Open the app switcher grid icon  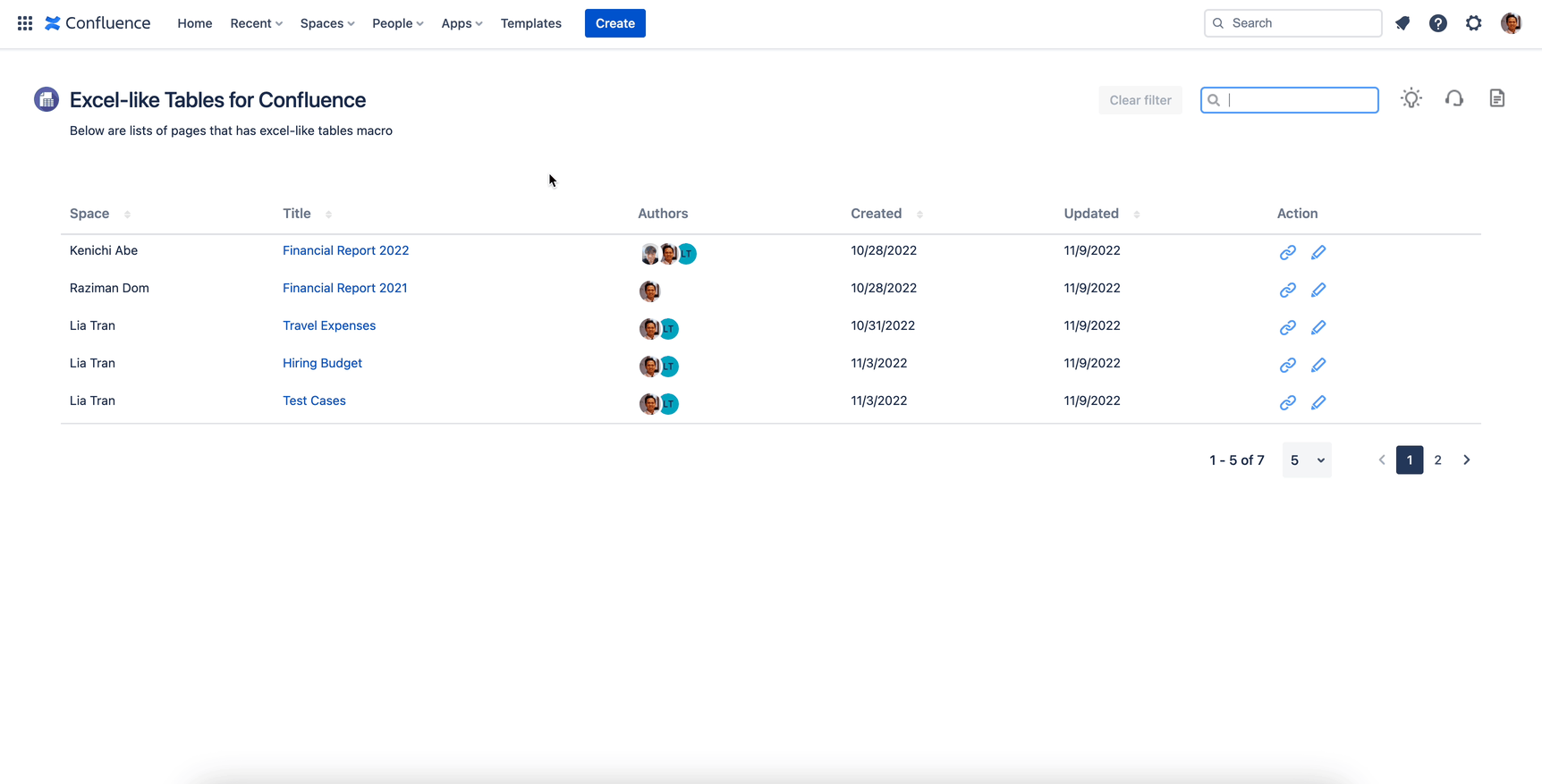click(x=25, y=23)
